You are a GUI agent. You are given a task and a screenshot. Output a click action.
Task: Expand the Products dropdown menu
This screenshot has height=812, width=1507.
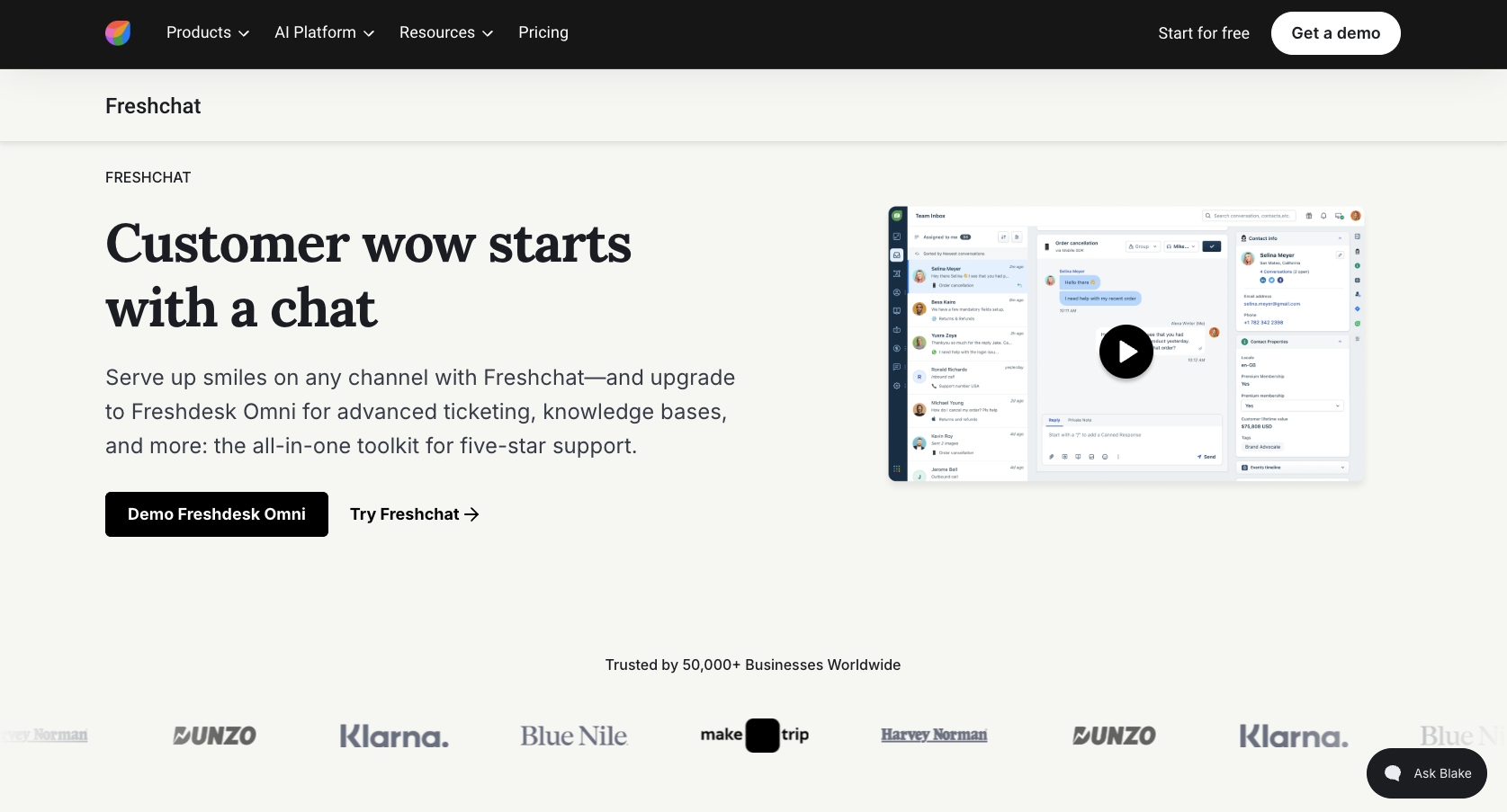click(x=208, y=32)
